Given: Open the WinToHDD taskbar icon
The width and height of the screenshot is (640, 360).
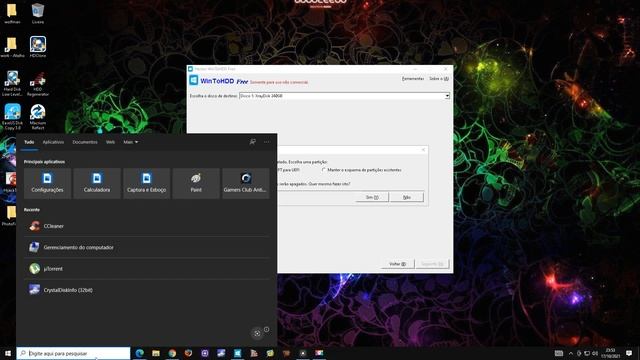Looking at the screenshot, I should point(238,353).
